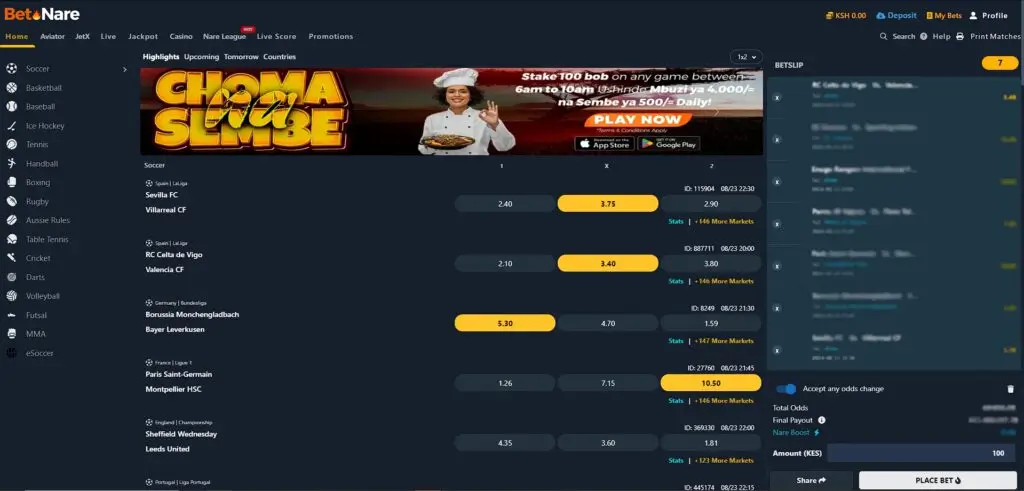Viewport: 1024px width, 491px height.
Task: Click the Print Matches printer icon
Action: click(x=959, y=37)
